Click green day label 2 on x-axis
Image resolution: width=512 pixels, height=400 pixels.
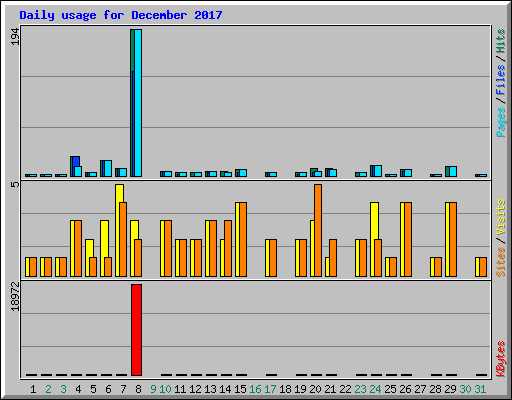(x=48, y=389)
